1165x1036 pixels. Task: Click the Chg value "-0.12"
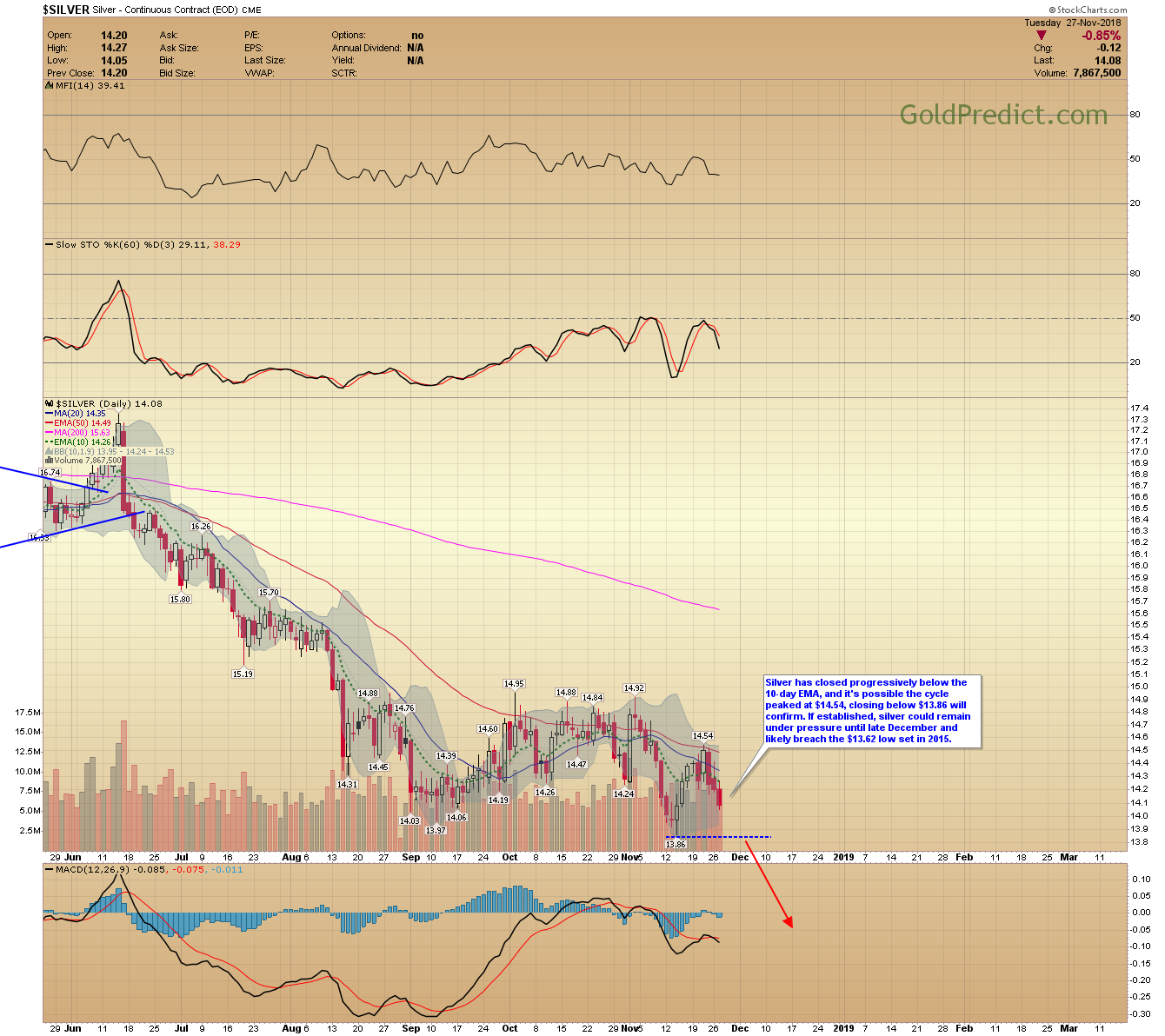(x=1108, y=49)
